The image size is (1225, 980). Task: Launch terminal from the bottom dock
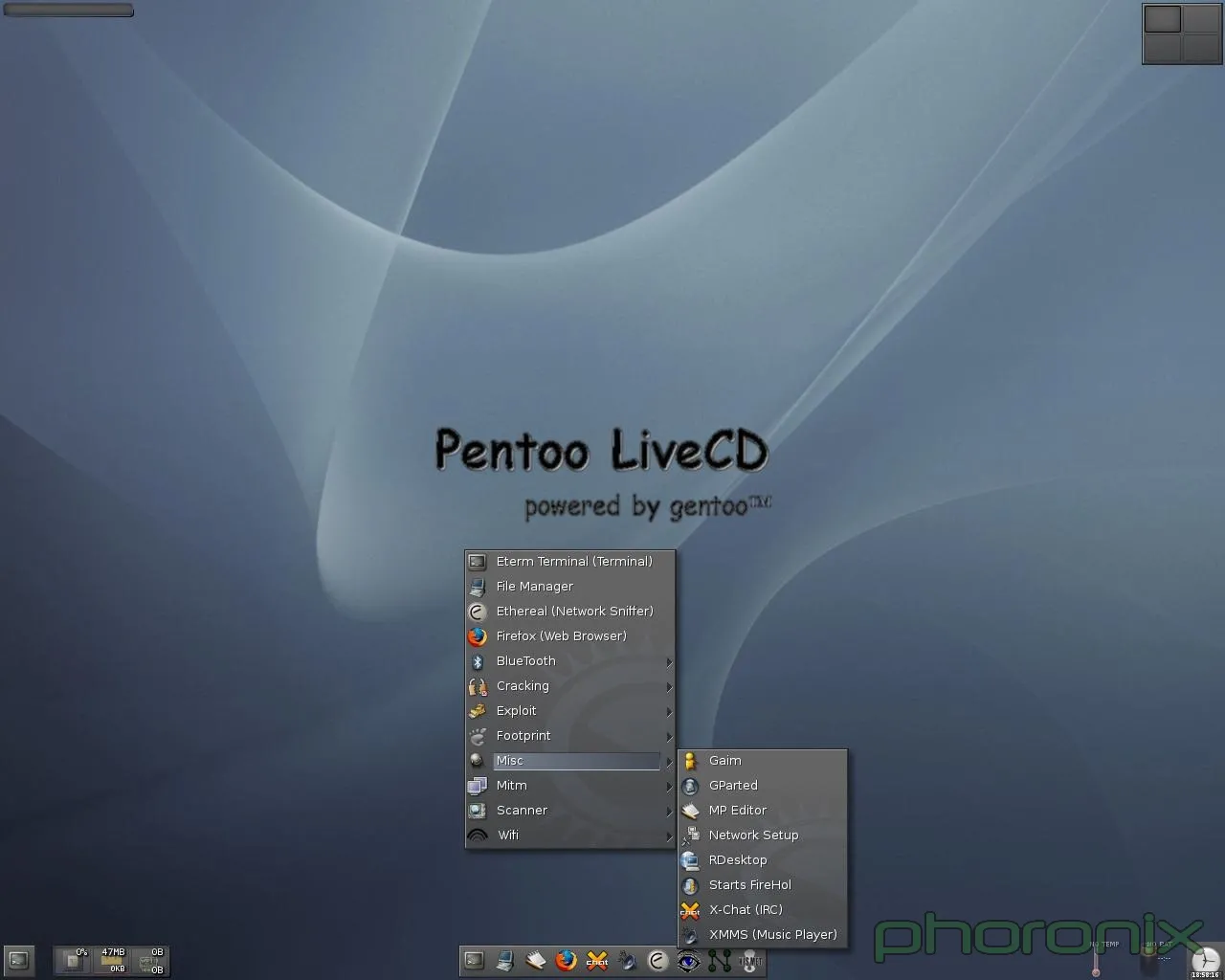point(474,960)
